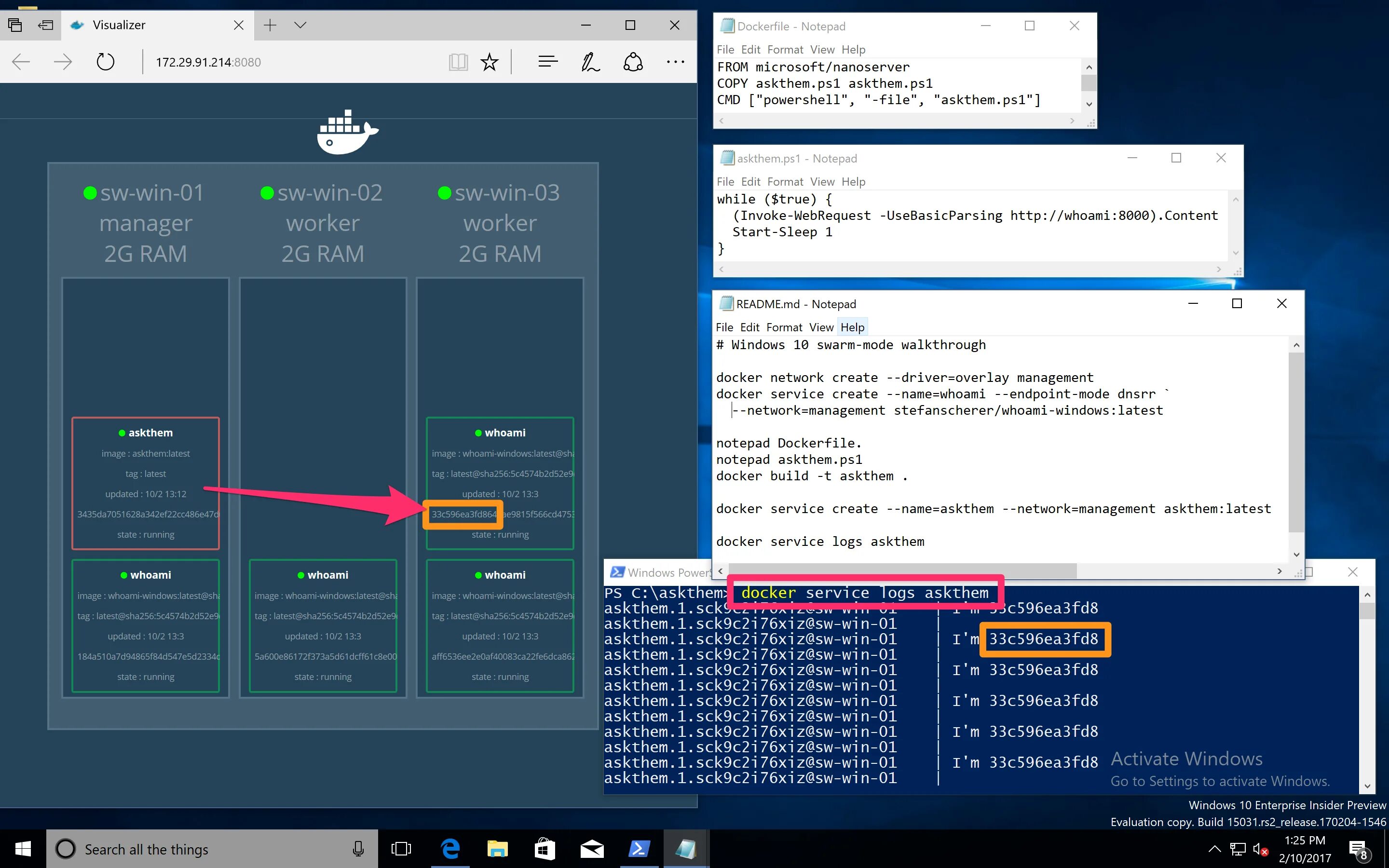Click the Make a Web Note pen icon
Viewport: 1389px width, 868px height.
point(590,62)
